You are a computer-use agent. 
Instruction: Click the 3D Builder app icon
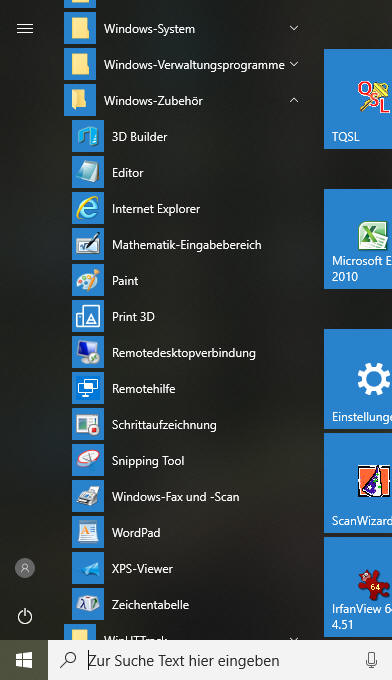(x=88, y=137)
